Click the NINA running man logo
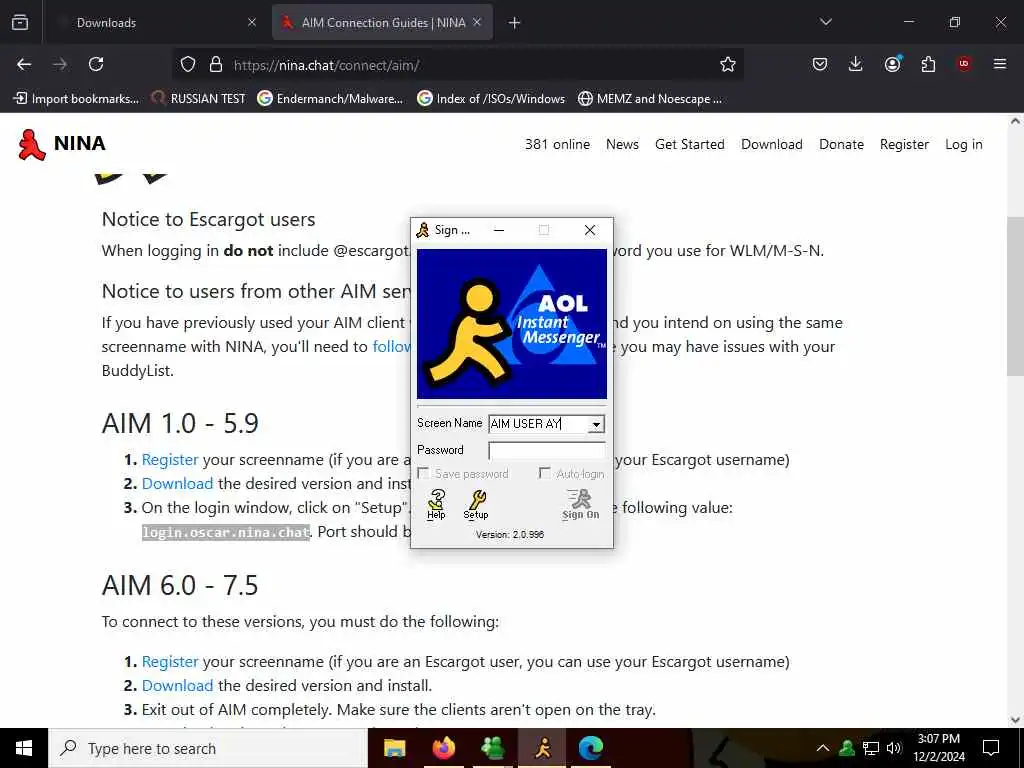This screenshot has width=1024, height=768. pos(31,144)
